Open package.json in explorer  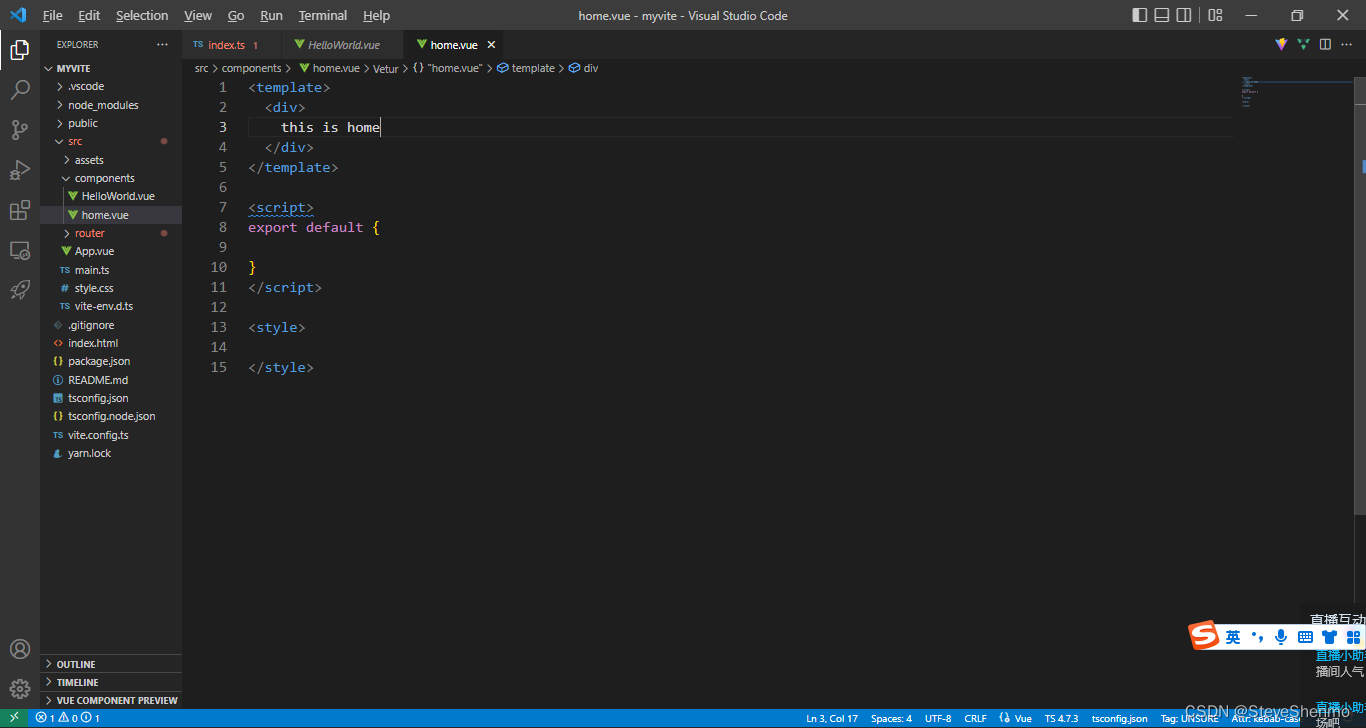click(x=111, y=361)
